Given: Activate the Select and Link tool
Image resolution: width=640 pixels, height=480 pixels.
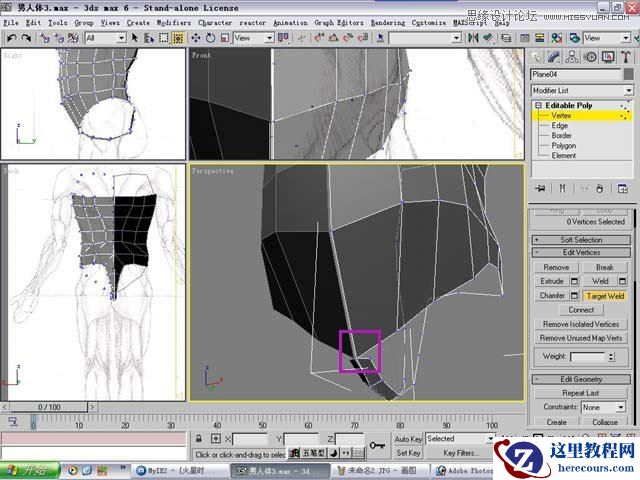Looking at the screenshot, I should pos(44,38).
